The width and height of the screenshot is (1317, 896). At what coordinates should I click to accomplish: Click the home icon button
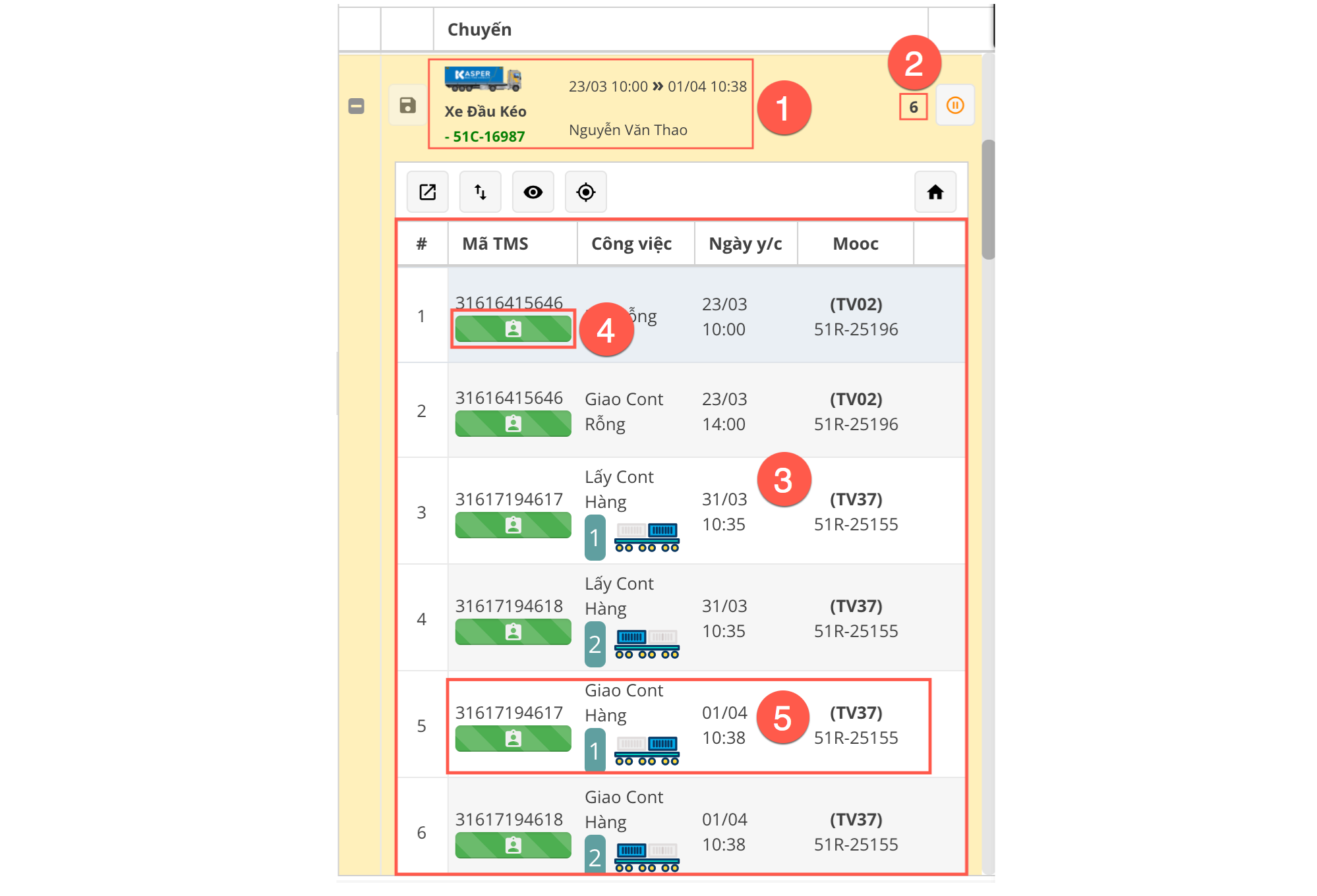[x=935, y=192]
